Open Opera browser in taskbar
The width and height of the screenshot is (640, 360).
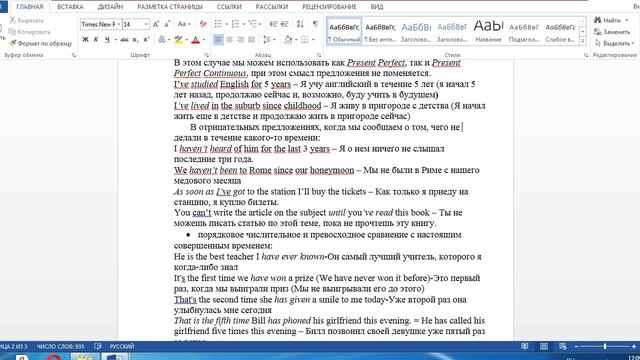pos(54,357)
